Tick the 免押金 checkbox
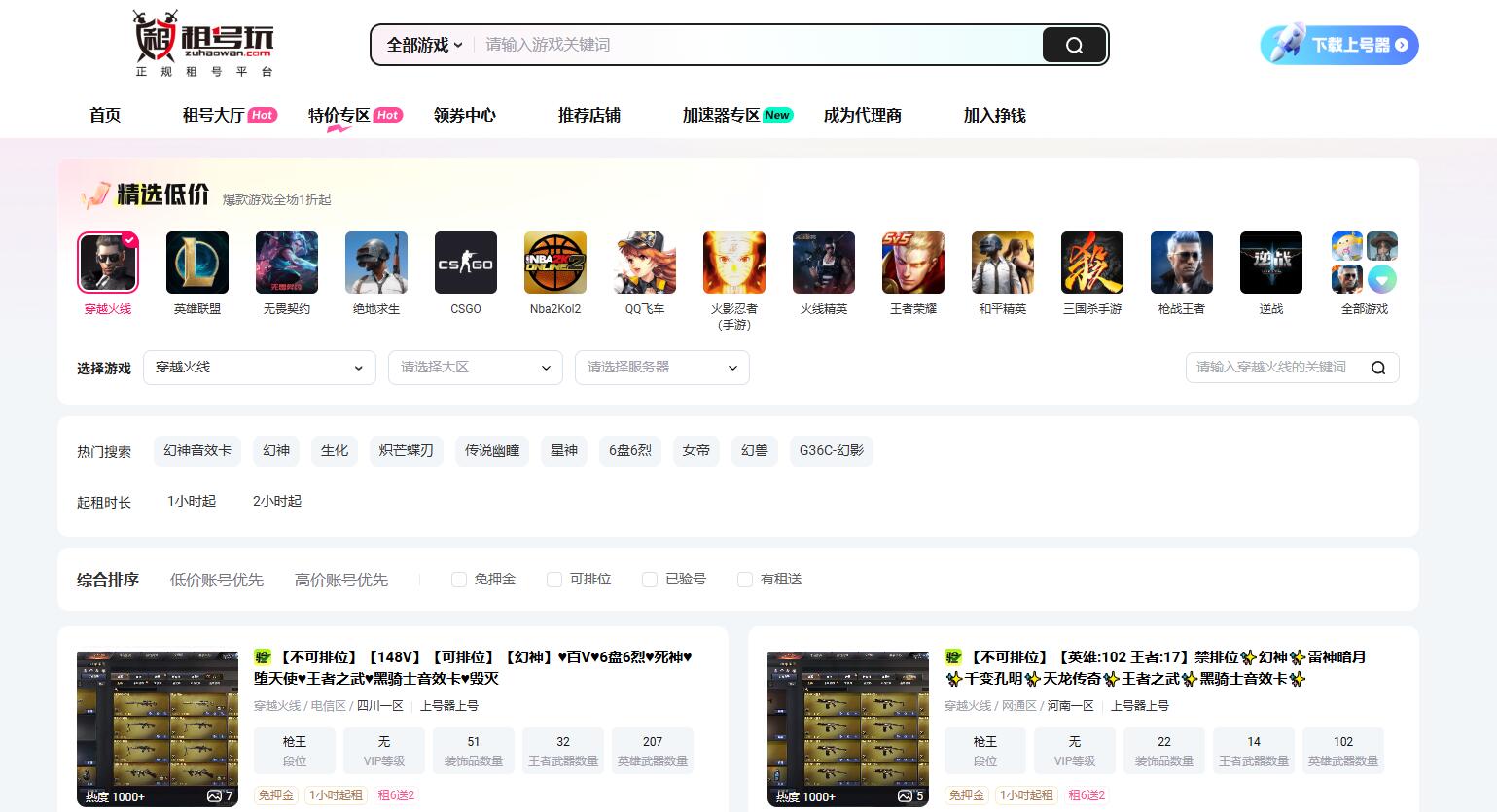 click(459, 580)
